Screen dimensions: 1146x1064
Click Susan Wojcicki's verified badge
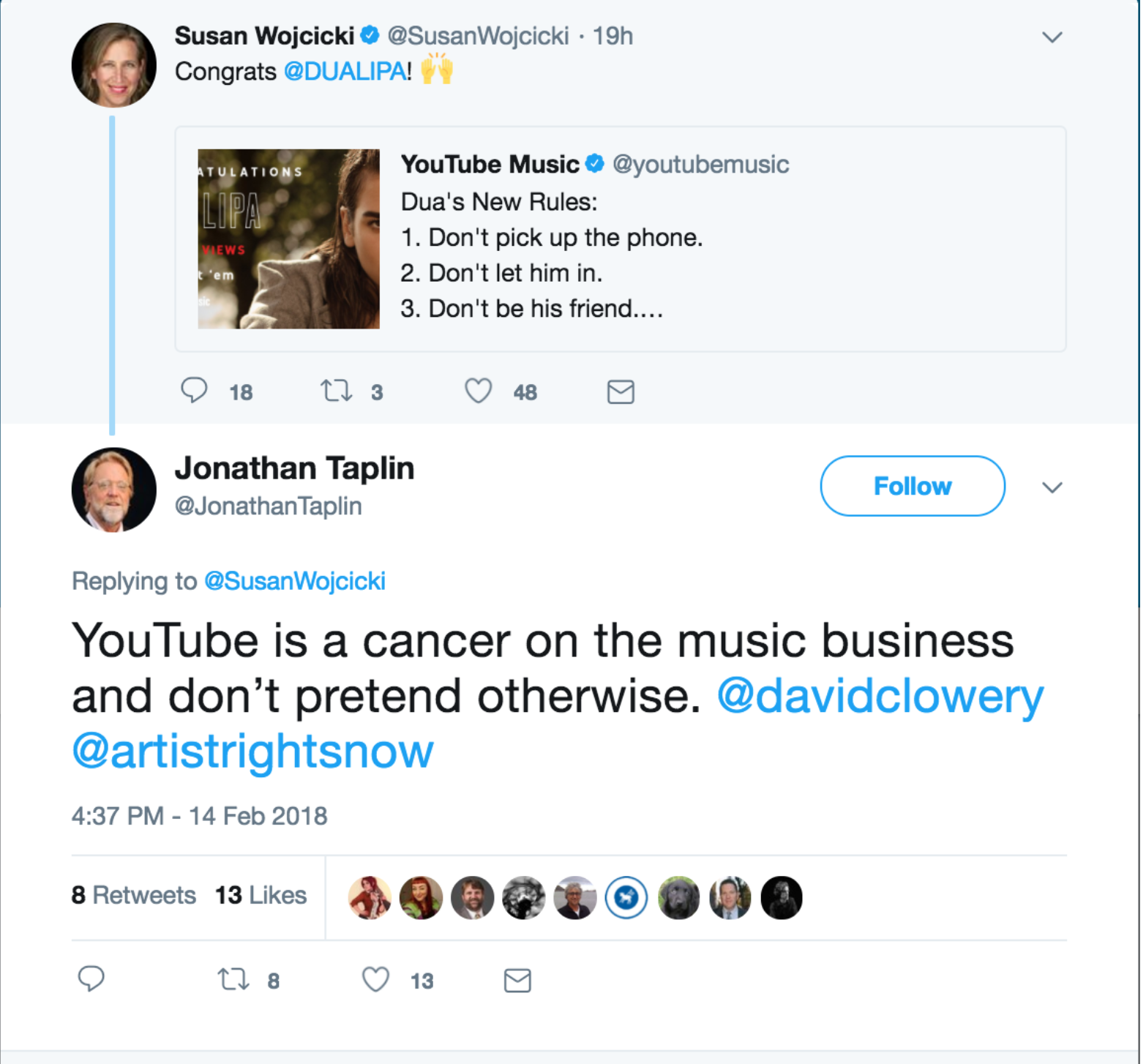tap(371, 33)
